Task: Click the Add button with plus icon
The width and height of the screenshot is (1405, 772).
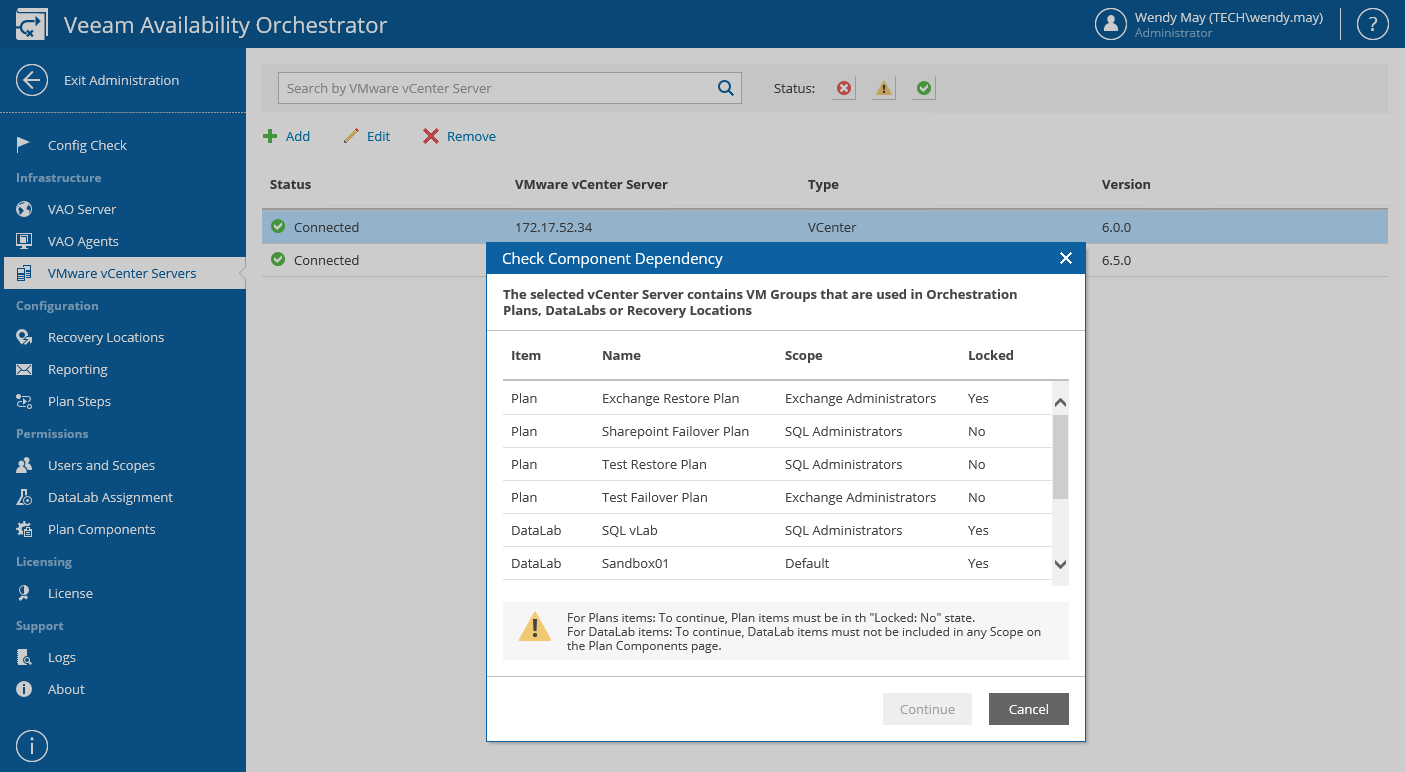Action: [287, 136]
